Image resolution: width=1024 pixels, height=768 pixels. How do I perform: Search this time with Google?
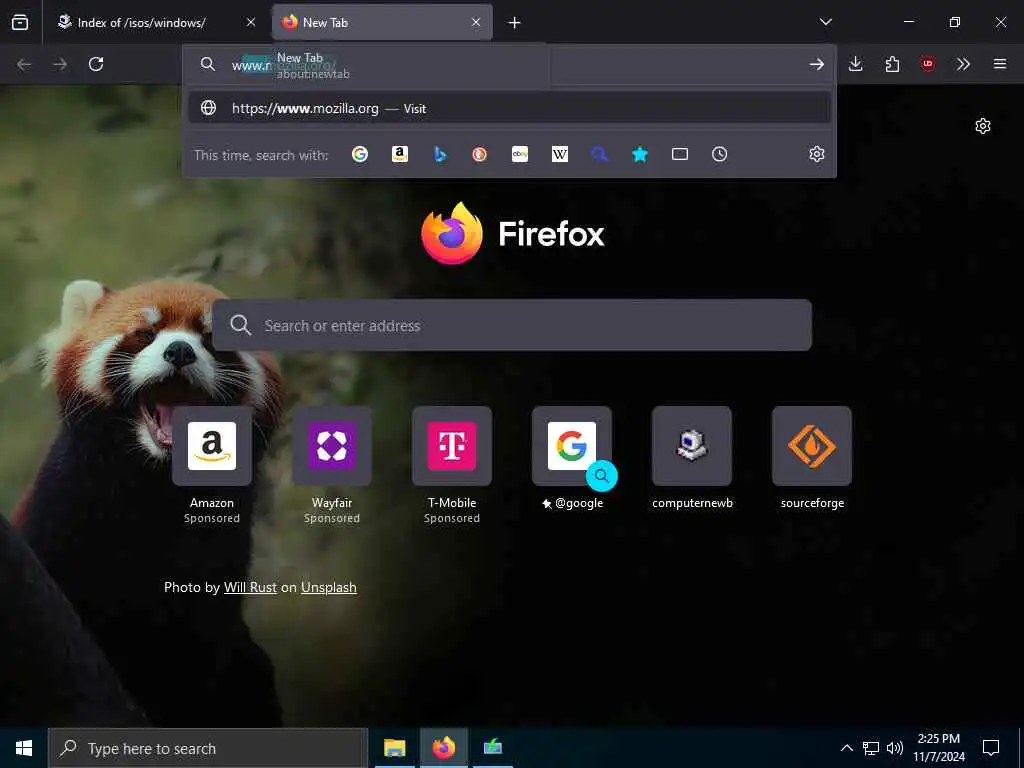360,154
